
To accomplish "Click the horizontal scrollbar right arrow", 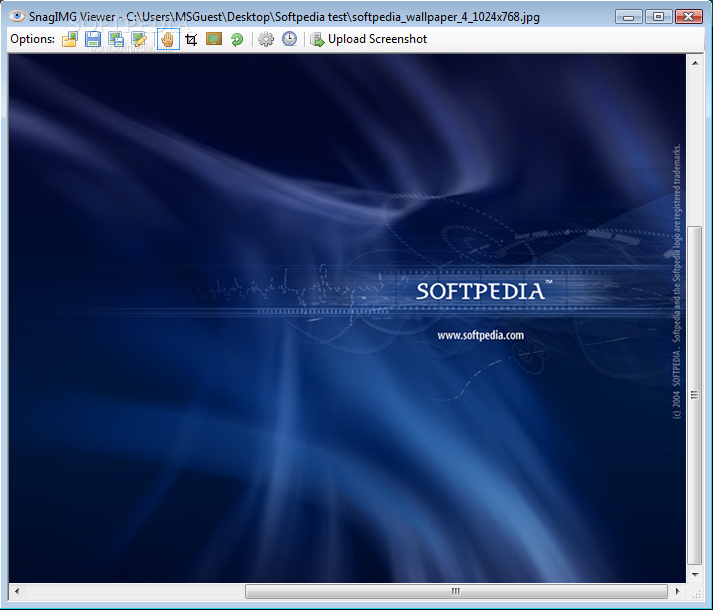I will click(x=678, y=591).
